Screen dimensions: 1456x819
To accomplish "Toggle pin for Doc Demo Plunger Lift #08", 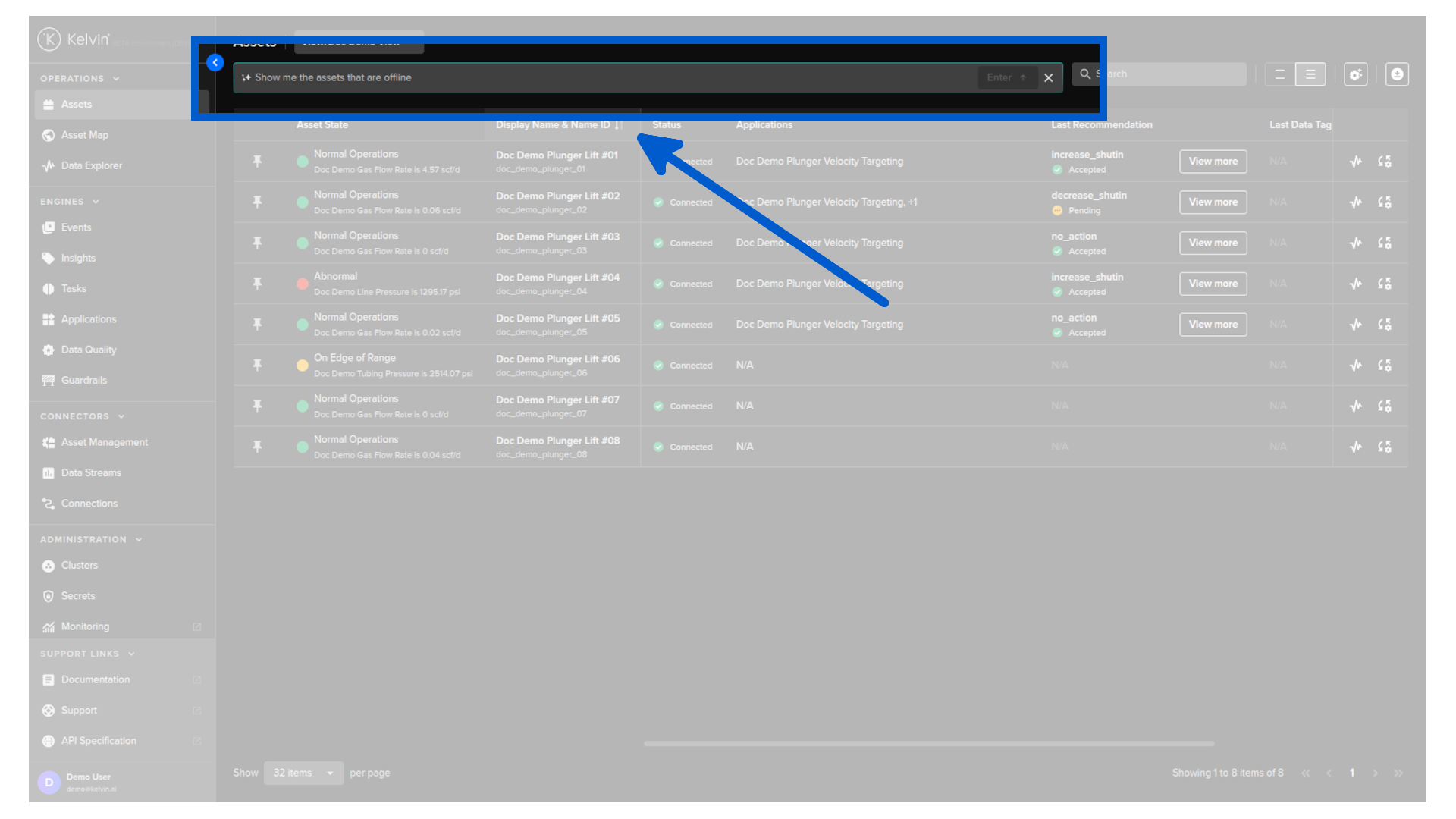I will pyautogui.click(x=258, y=447).
